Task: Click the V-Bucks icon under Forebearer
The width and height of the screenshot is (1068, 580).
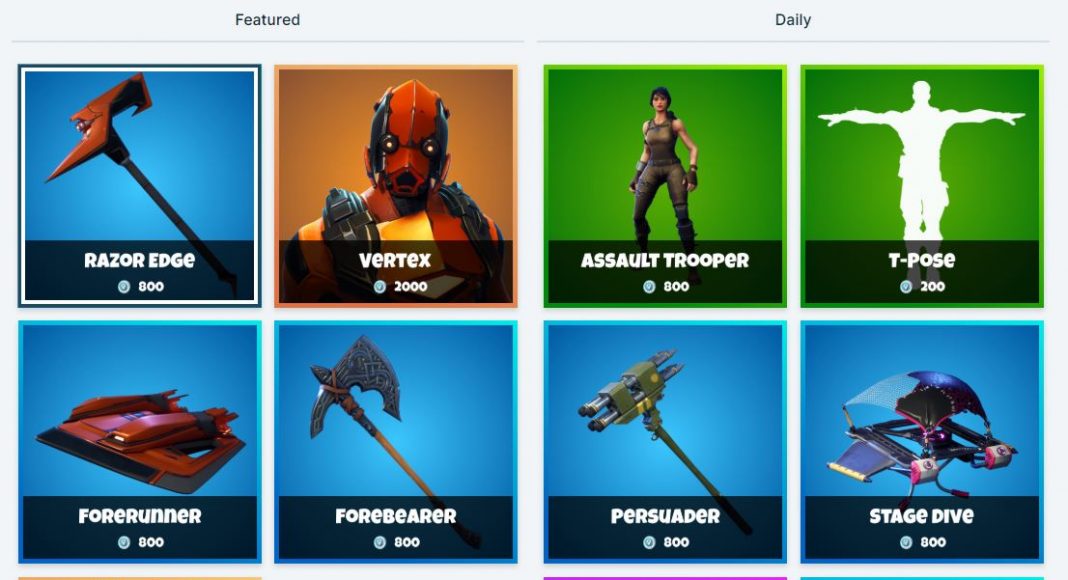Action: pyautogui.click(x=380, y=543)
